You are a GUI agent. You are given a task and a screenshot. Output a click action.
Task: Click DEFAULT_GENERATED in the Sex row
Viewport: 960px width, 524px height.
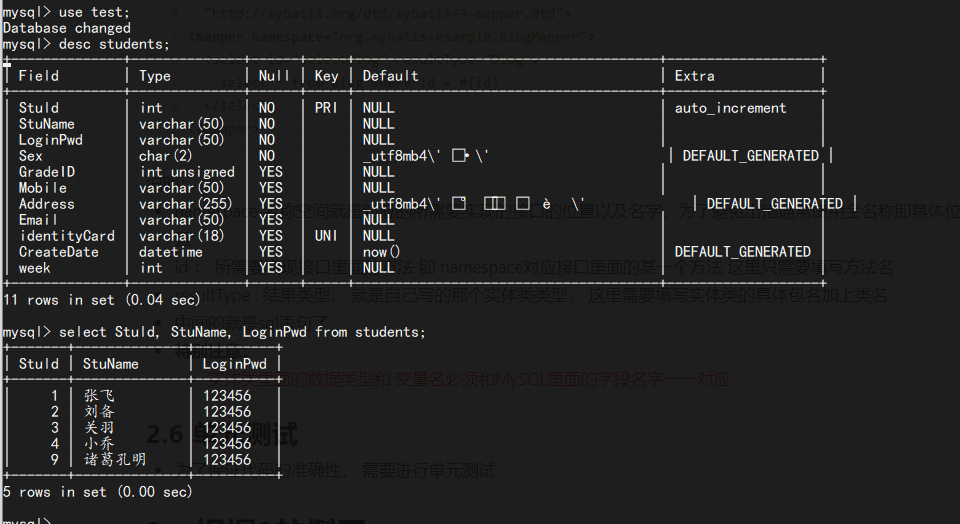(x=751, y=155)
